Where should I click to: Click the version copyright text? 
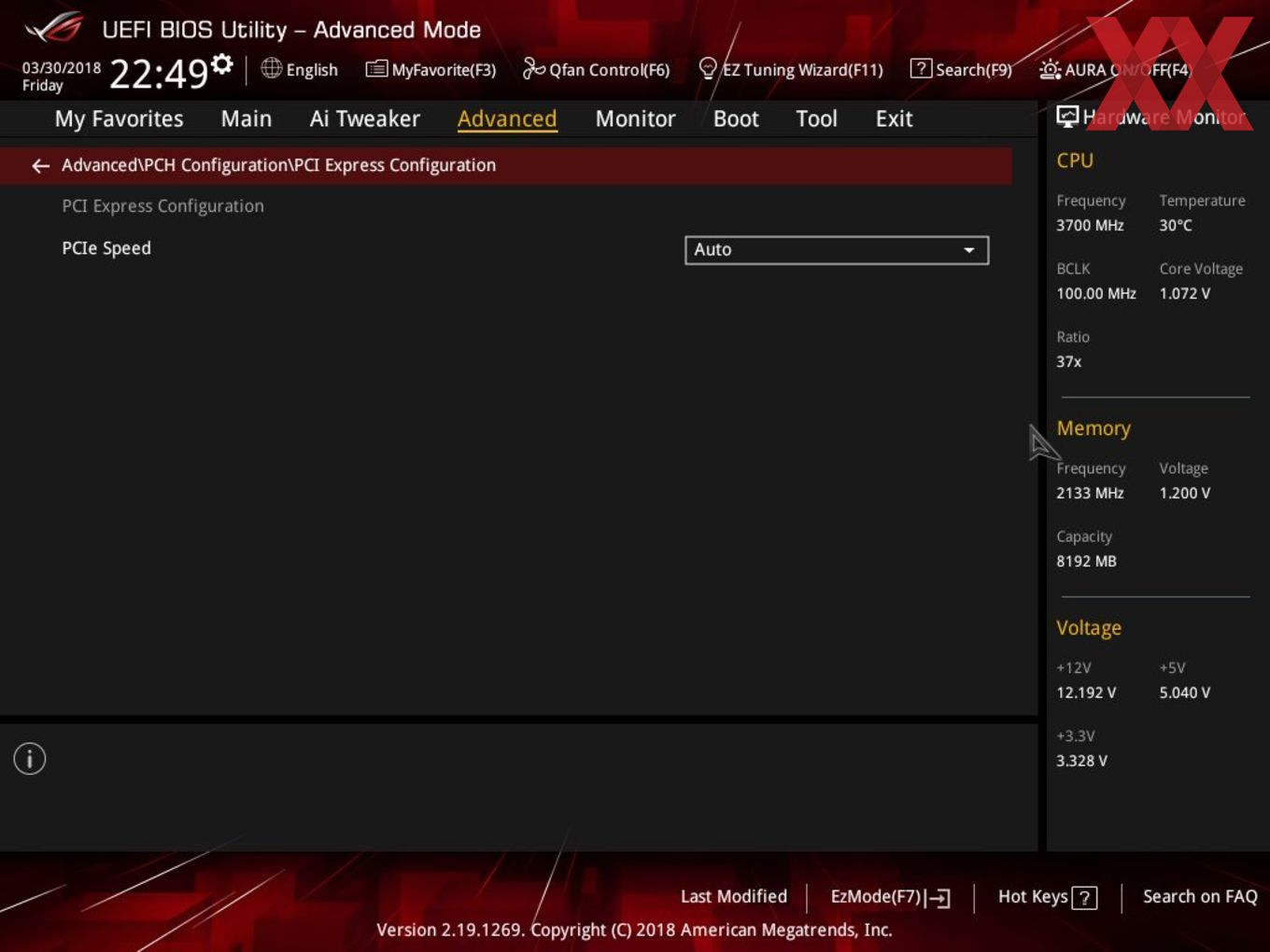point(635,930)
